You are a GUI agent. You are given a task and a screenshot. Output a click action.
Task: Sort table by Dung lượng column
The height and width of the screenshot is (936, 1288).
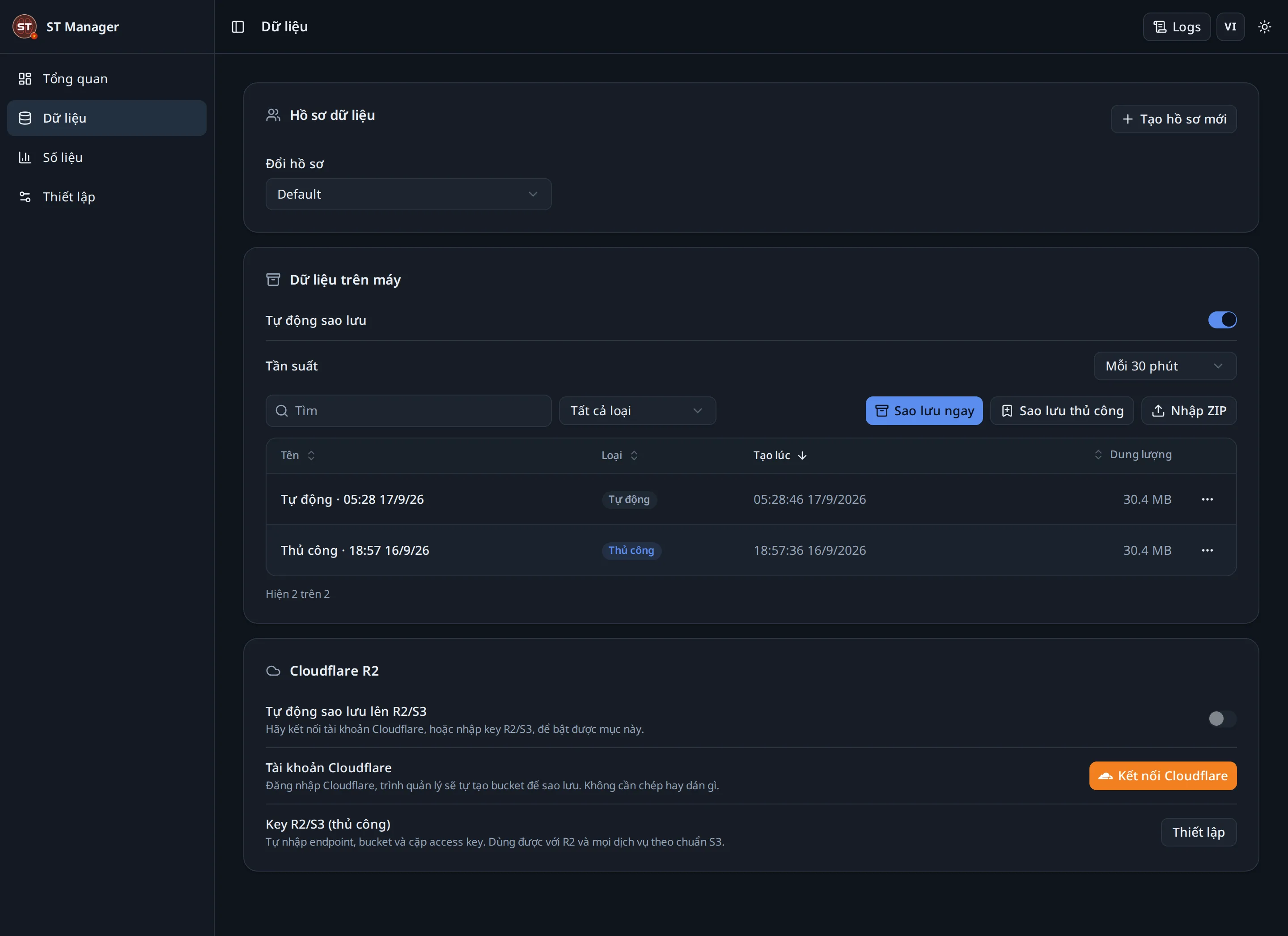[1132, 455]
